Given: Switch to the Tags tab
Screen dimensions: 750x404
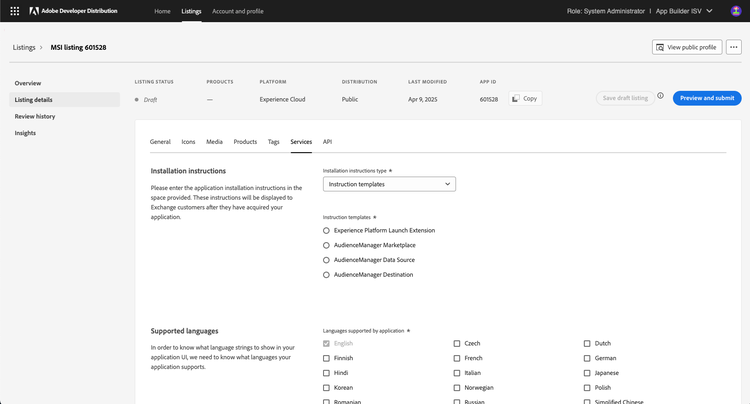Looking at the screenshot, I should coord(274,142).
